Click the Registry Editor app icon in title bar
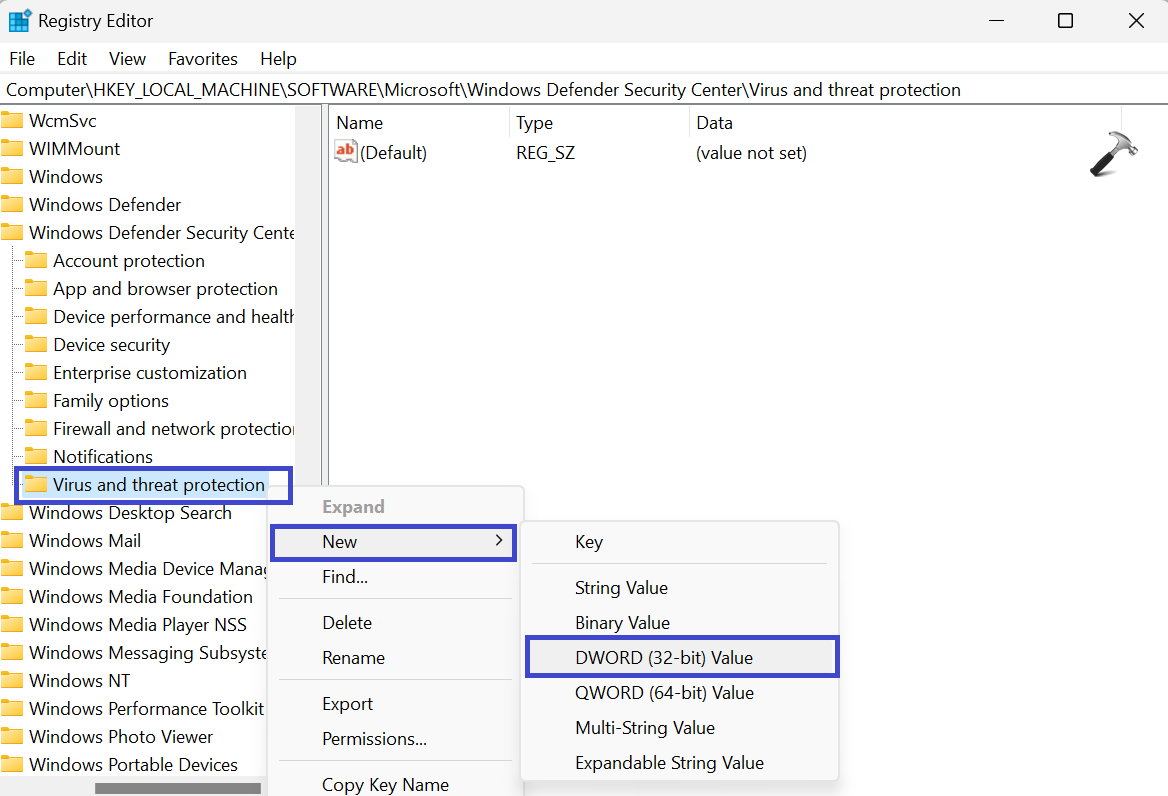Image resolution: width=1168 pixels, height=796 pixels. point(20,21)
